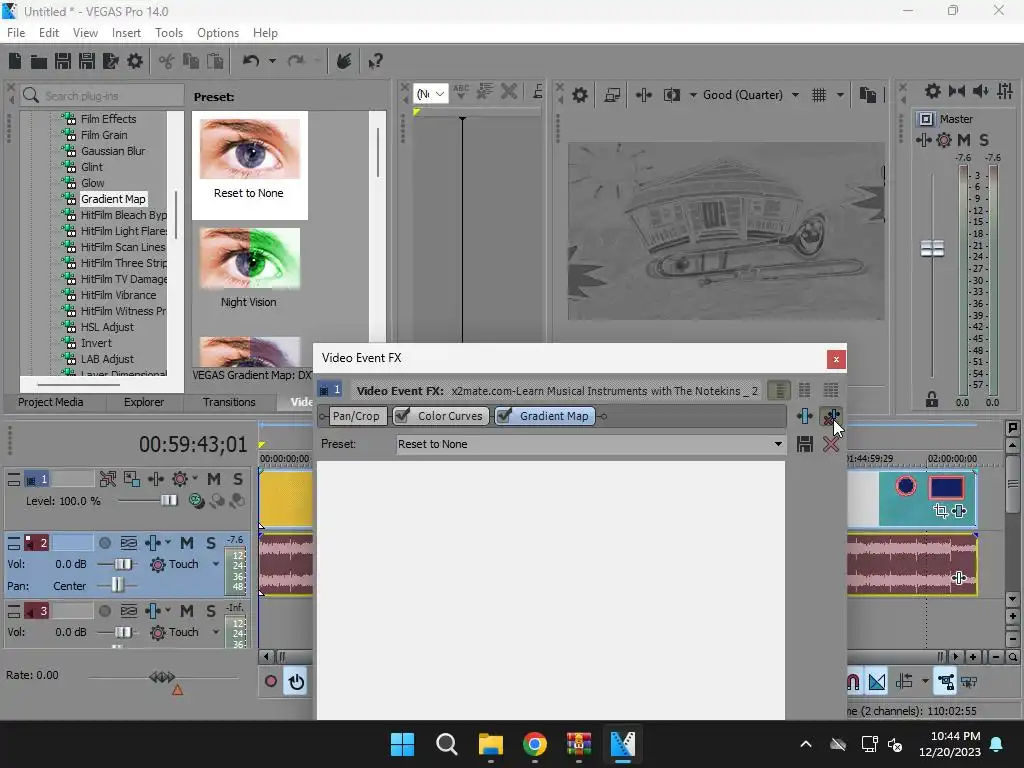Select Gaussian Blur plug-in in list

click(x=113, y=151)
